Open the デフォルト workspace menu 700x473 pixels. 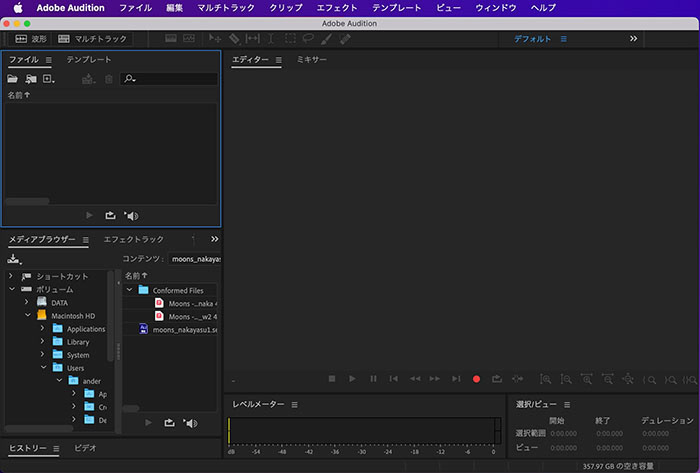(x=564, y=39)
